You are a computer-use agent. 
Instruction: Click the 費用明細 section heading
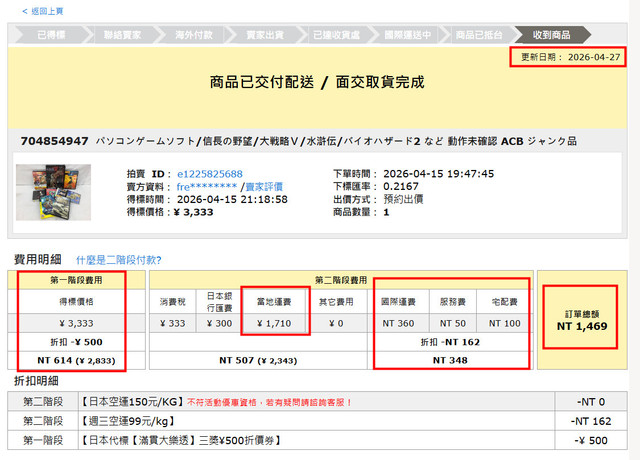point(38,259)
